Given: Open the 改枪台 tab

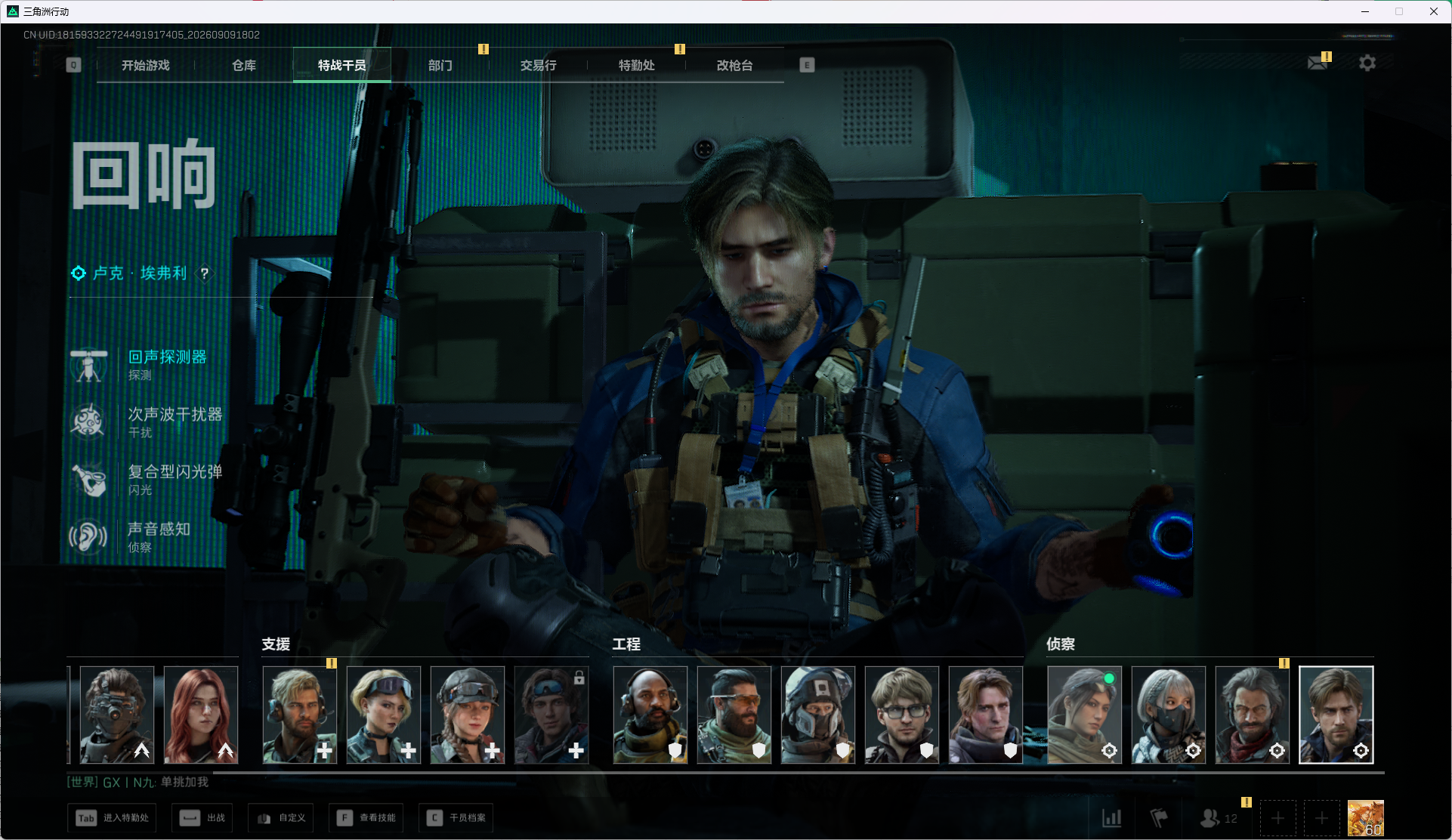Looking at the screenshot, I should (x=735, y=66).
